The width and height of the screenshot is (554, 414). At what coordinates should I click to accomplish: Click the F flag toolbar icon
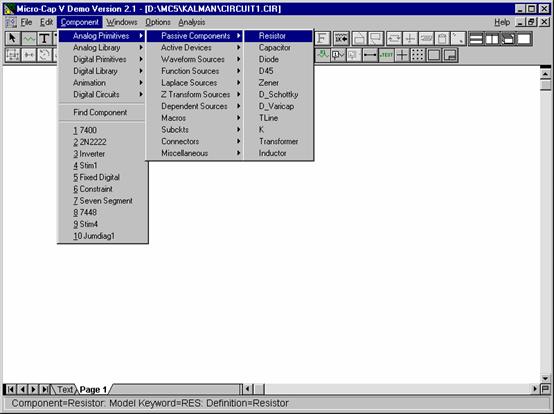[x=322, y=38]
